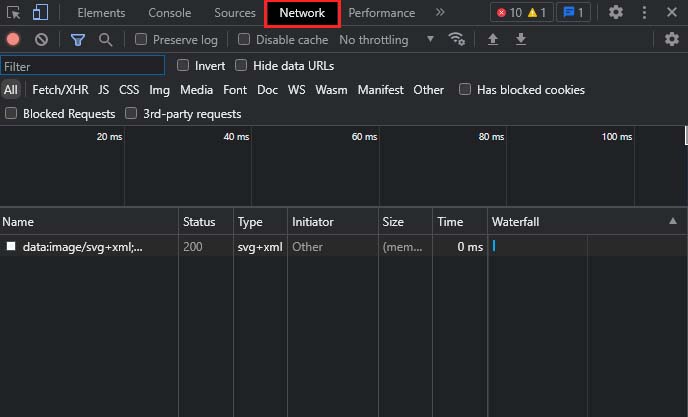Show more tabs with double chevron
This screenshot has width=688, height=417.
[x=440, y=12]
